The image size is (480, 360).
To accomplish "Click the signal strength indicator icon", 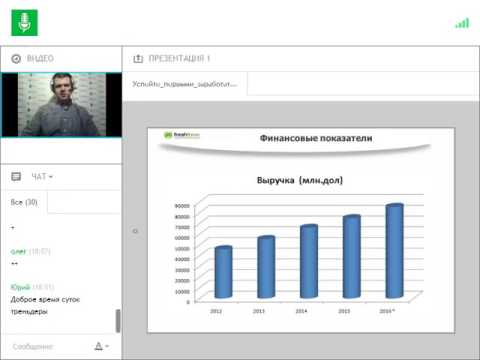I will tap(462, 23).
